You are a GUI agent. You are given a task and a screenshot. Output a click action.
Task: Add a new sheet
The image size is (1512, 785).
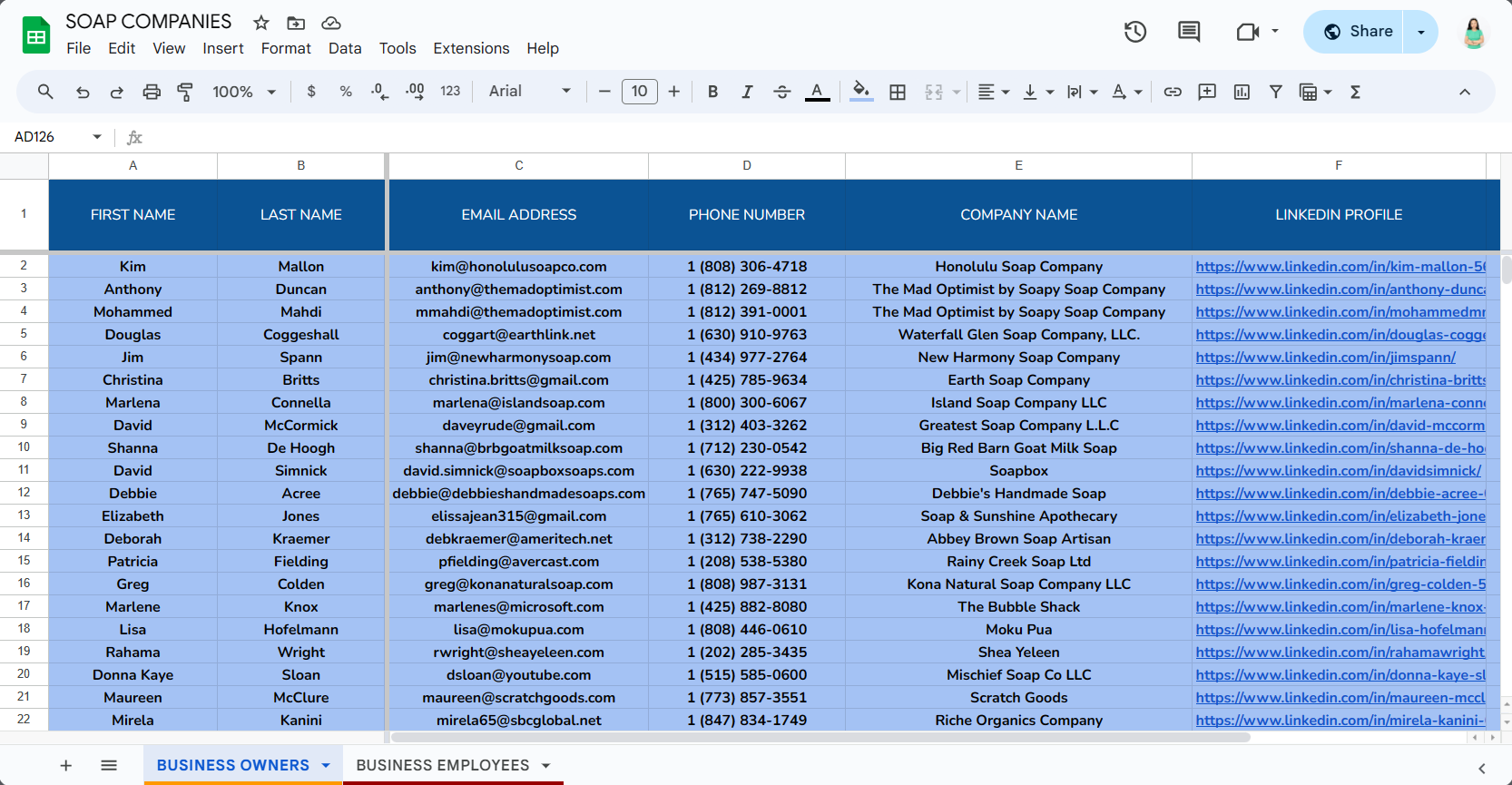66,765
